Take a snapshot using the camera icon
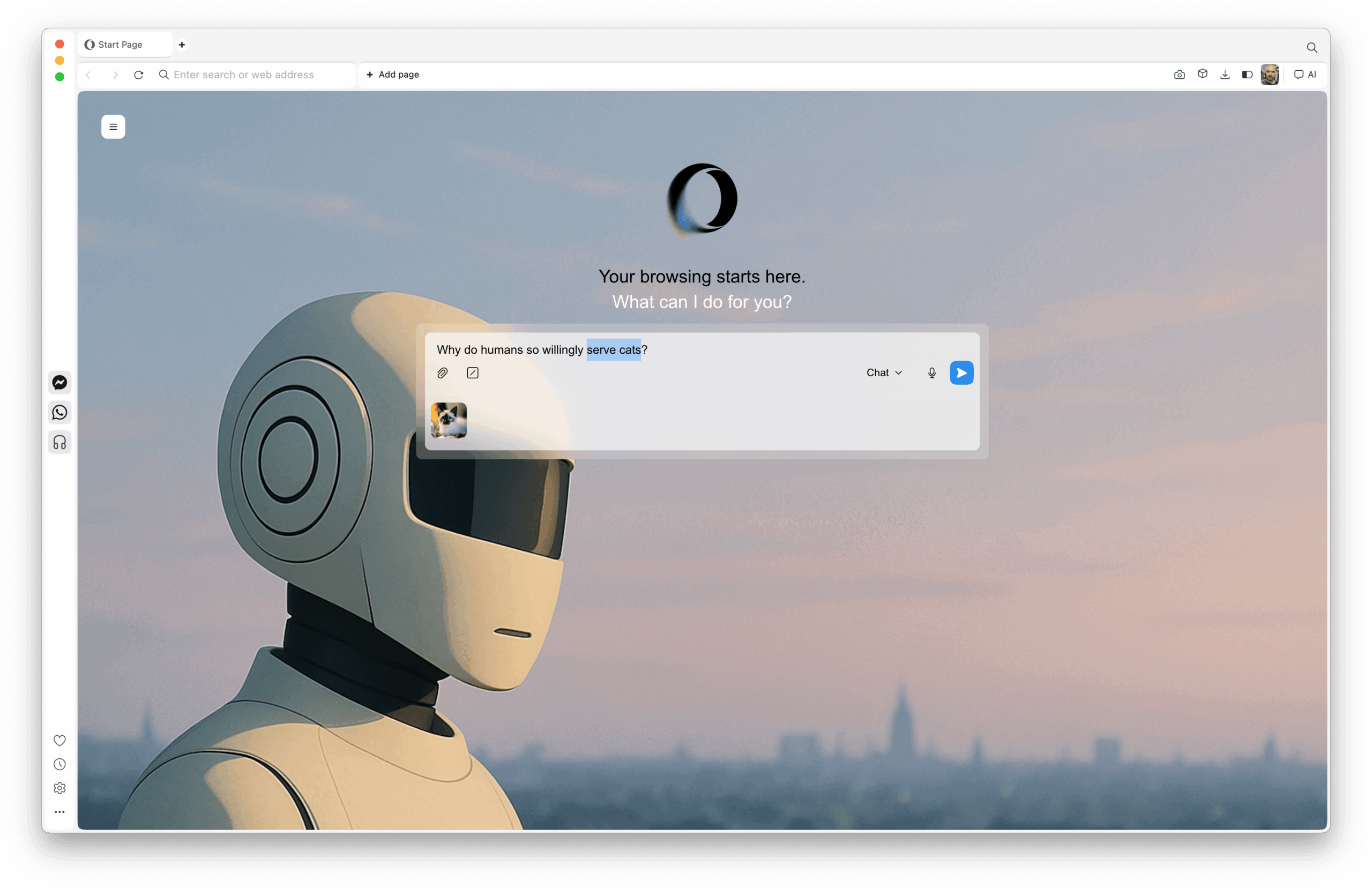This screenshot has height=888, width=1372. [1179, 74]
